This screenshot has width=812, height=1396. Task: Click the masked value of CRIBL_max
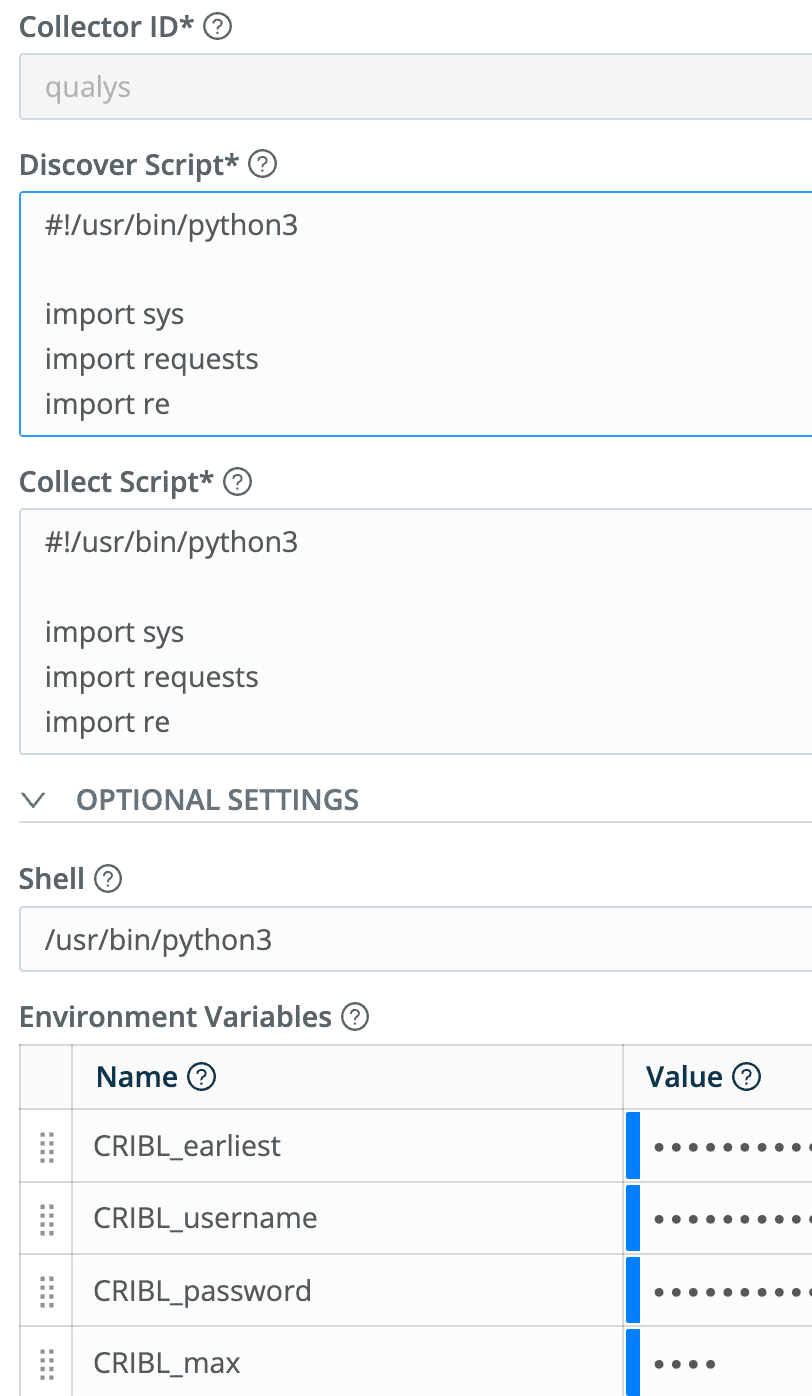click(686, 1363)
